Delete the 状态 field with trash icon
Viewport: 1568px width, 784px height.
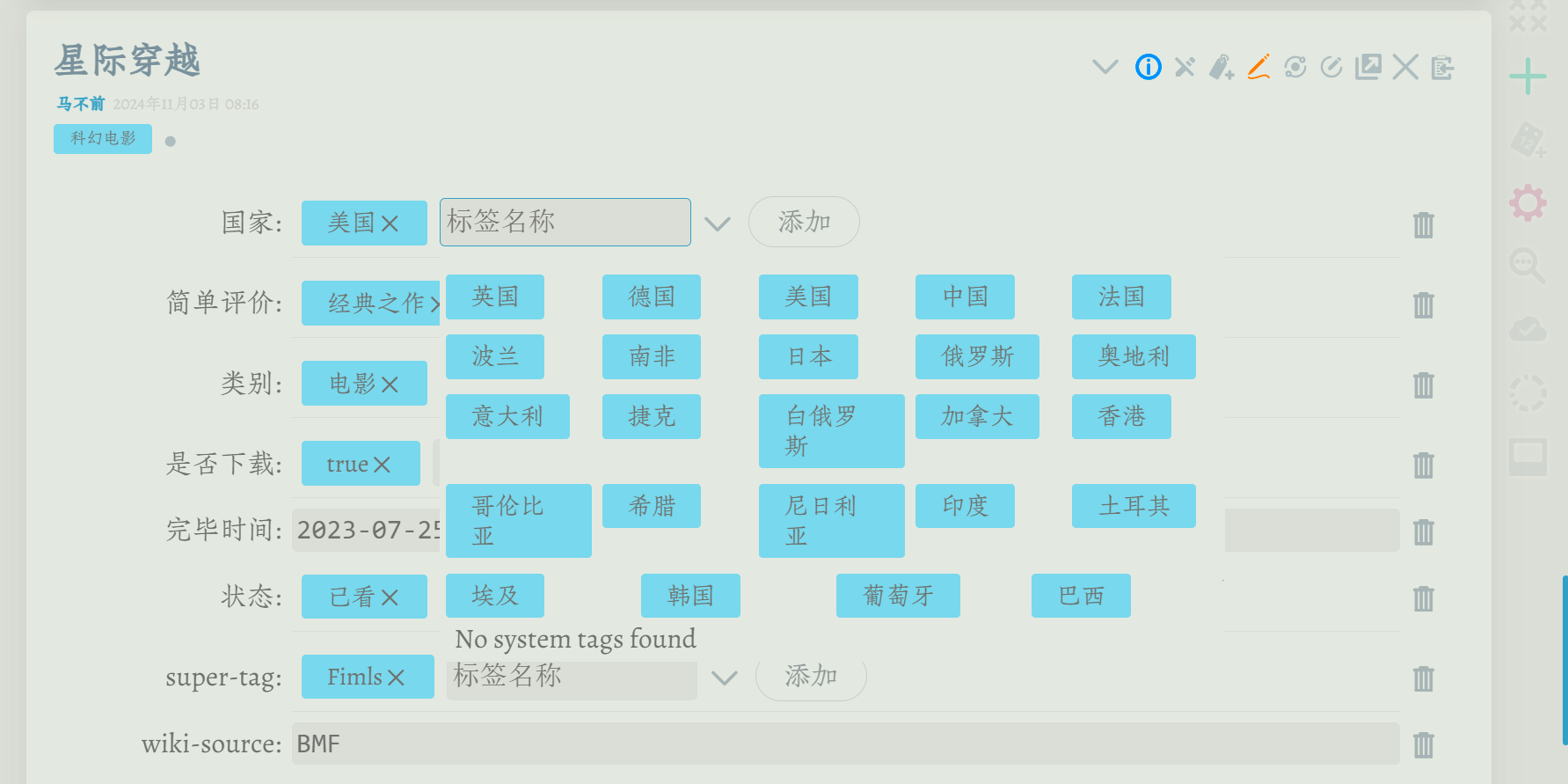coord(1424,599)
